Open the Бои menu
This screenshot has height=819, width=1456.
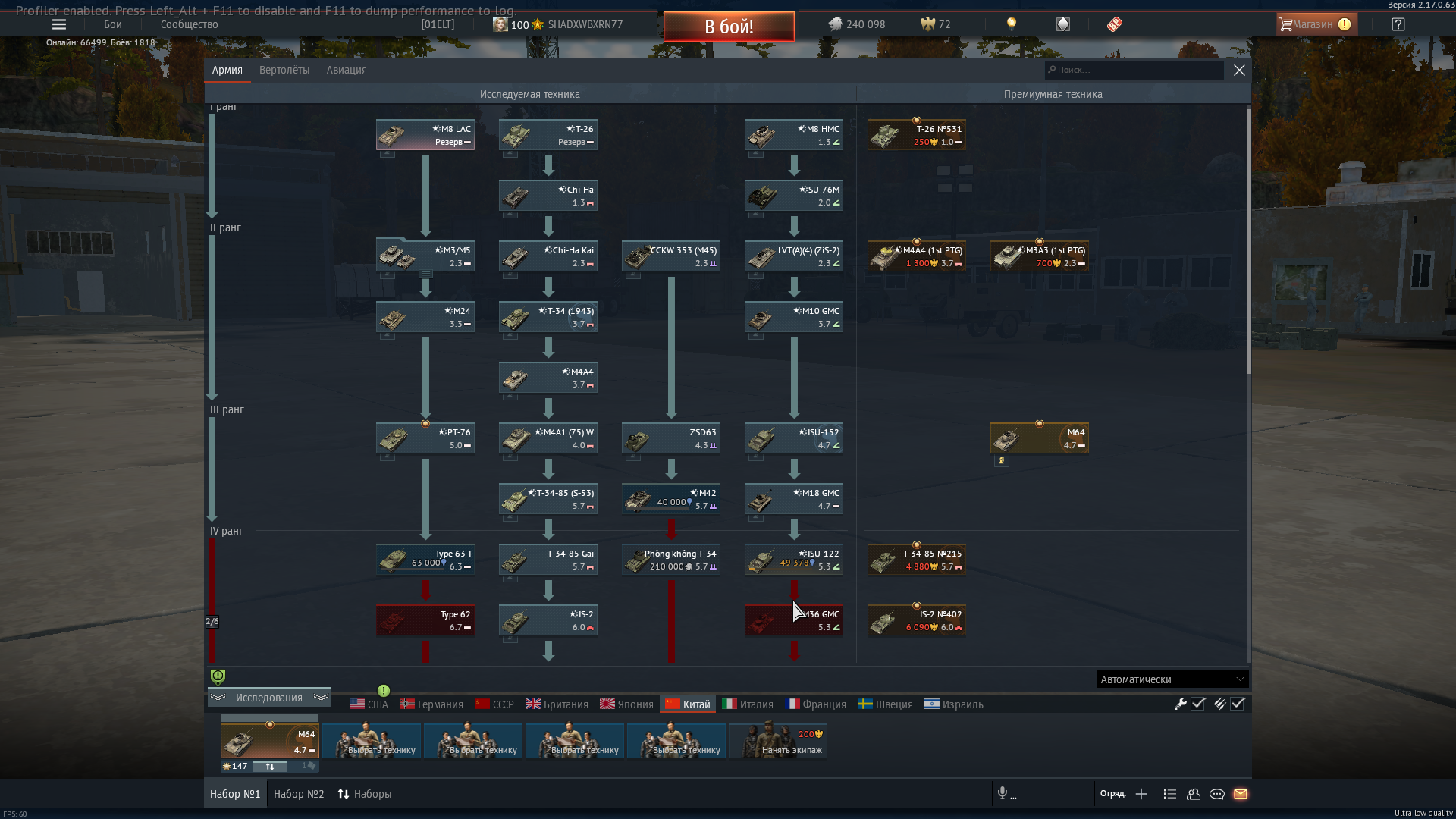tap(113, 24)
